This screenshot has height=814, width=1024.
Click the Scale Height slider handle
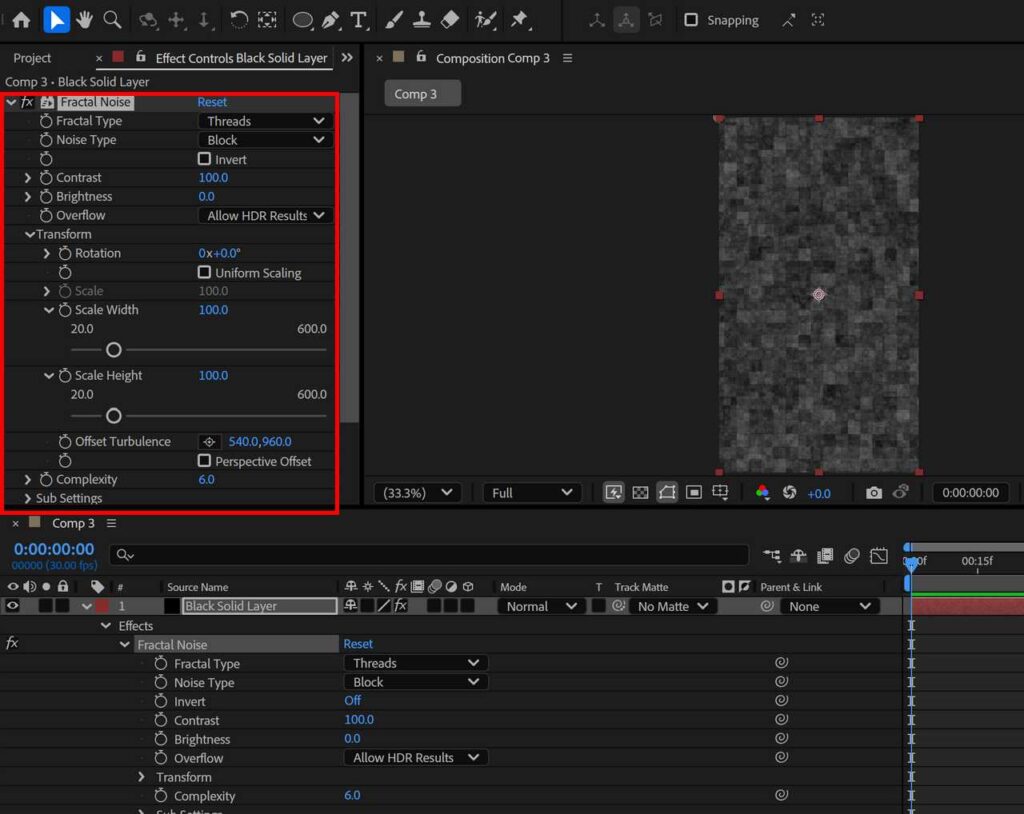tap(114, 415)
